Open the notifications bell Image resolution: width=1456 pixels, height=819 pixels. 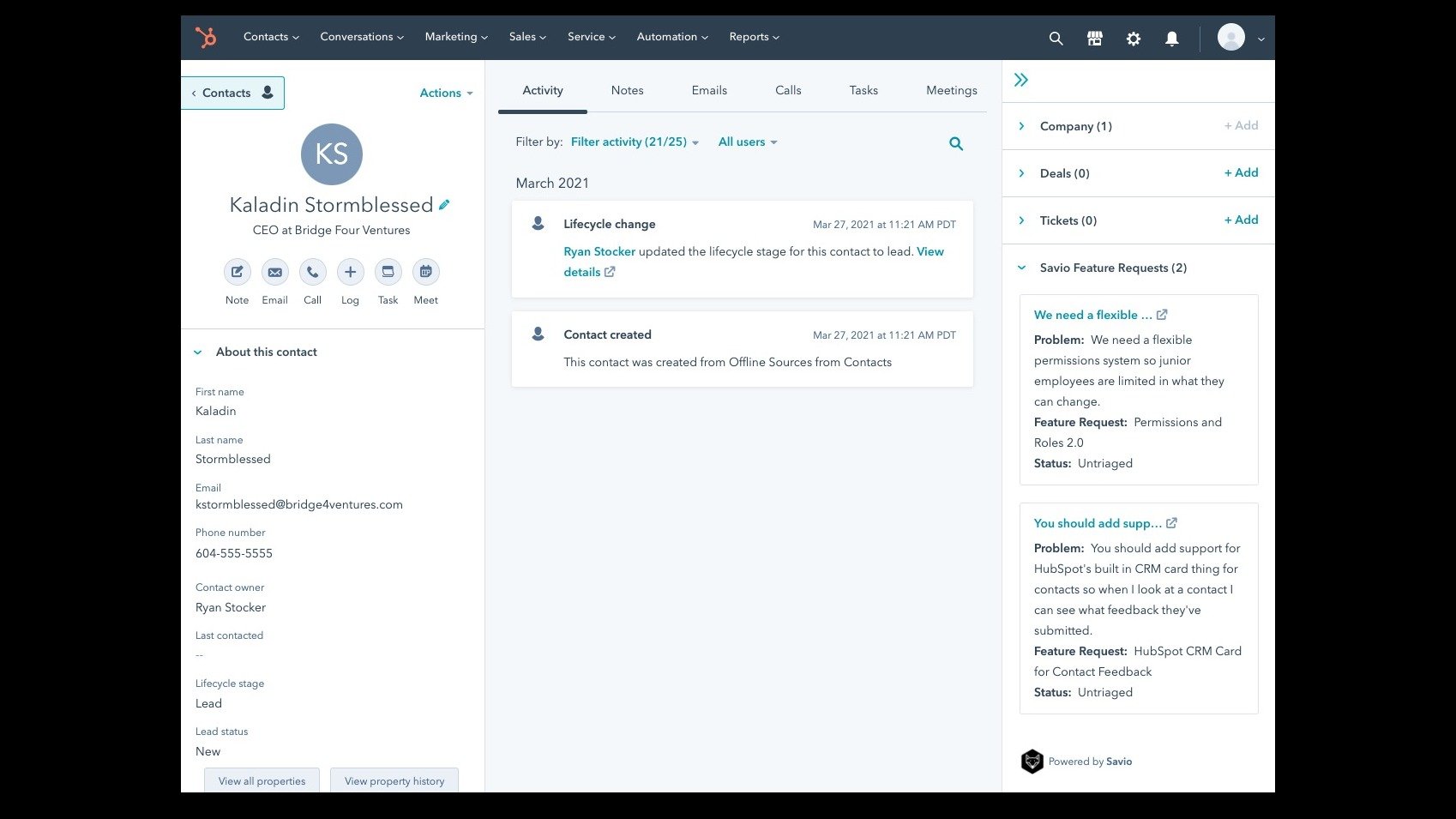click(x=1171, y=38)
